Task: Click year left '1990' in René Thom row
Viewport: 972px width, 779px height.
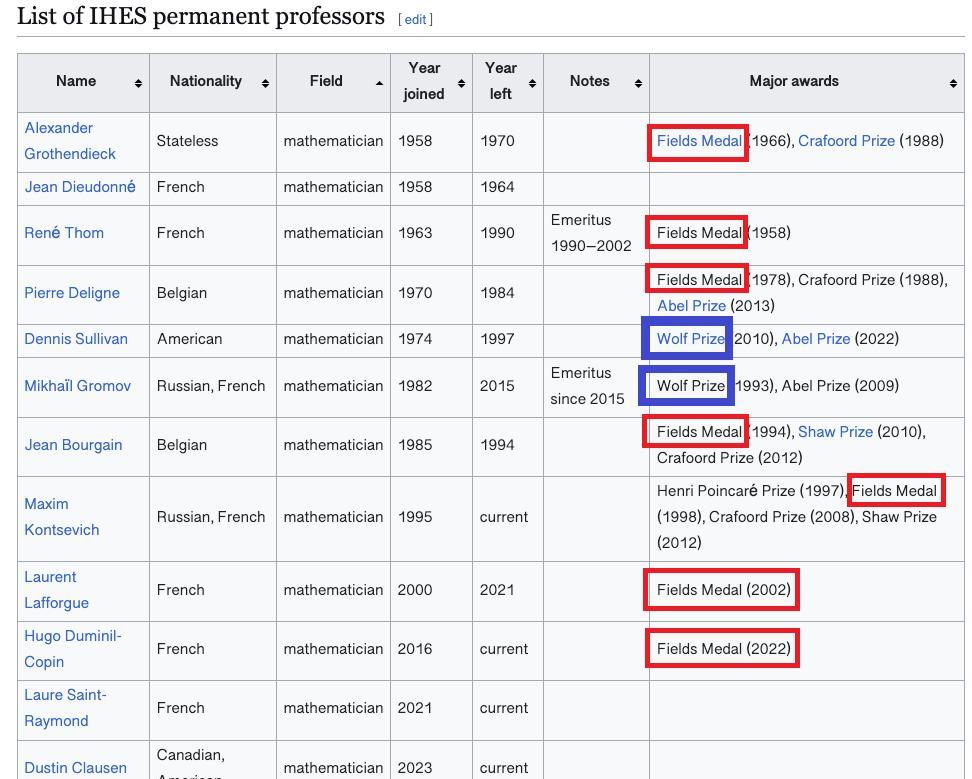Action: click(x=497, y=233)
